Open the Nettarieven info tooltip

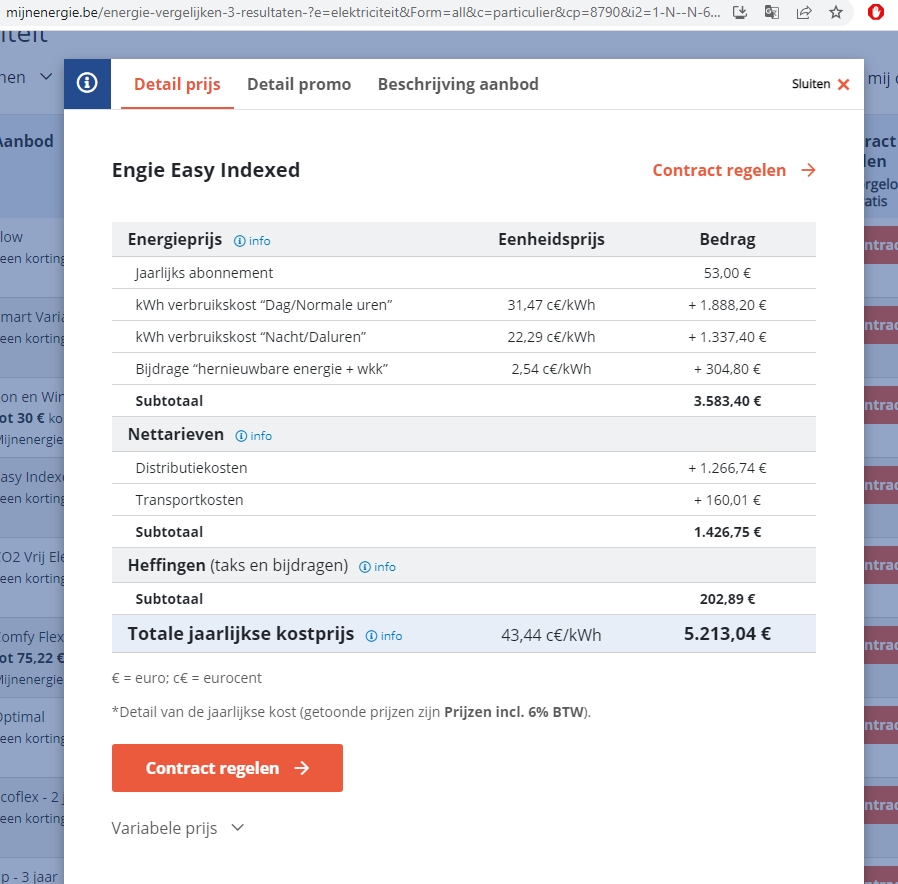coord(254,436)
